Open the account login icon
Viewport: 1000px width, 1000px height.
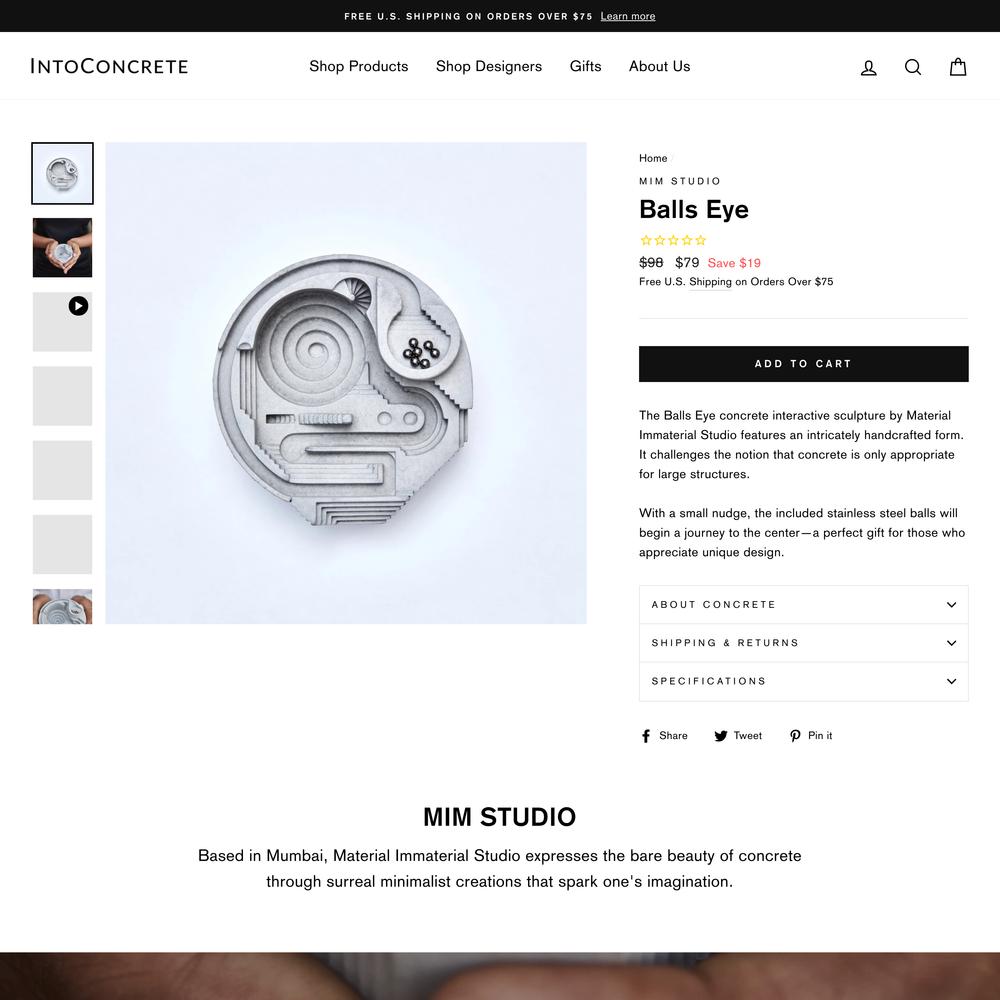pyautogui.click(x=869, y=67)
